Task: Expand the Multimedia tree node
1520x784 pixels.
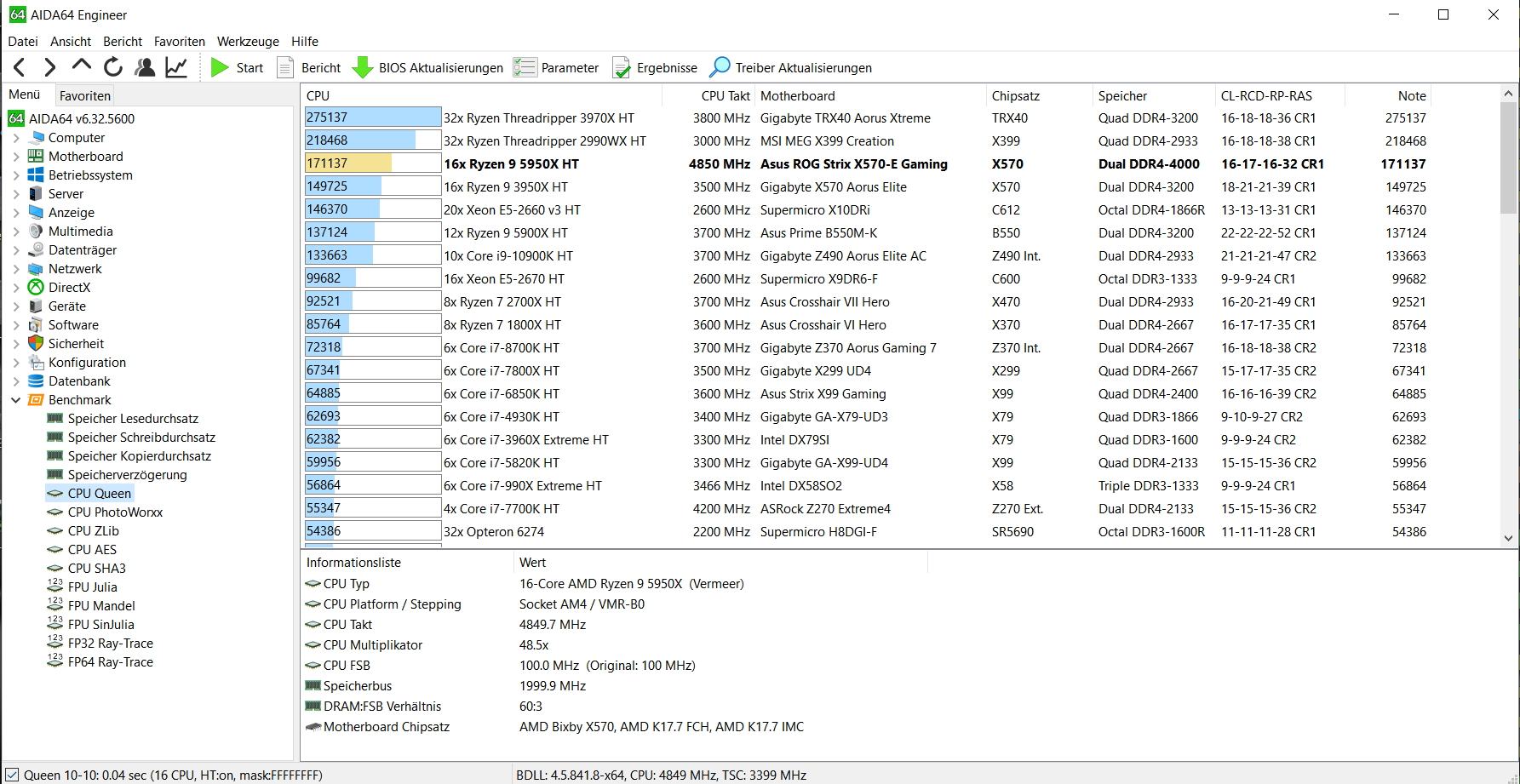Action: 16,231
